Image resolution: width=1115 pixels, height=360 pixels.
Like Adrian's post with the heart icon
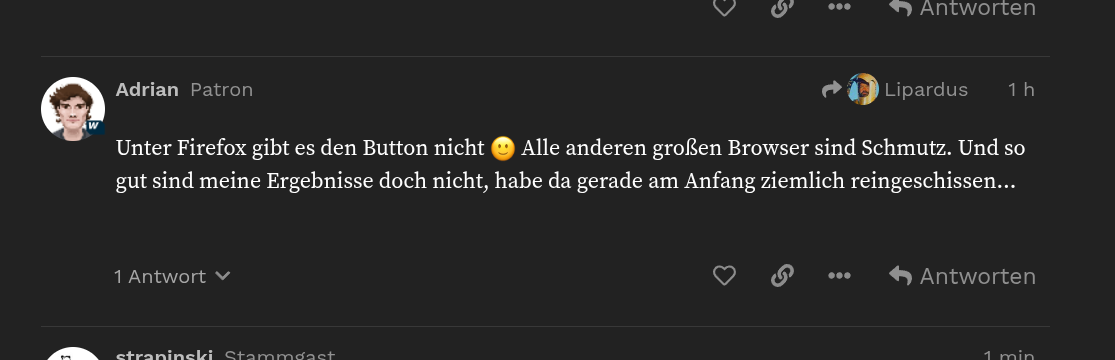tap(724, 275)
